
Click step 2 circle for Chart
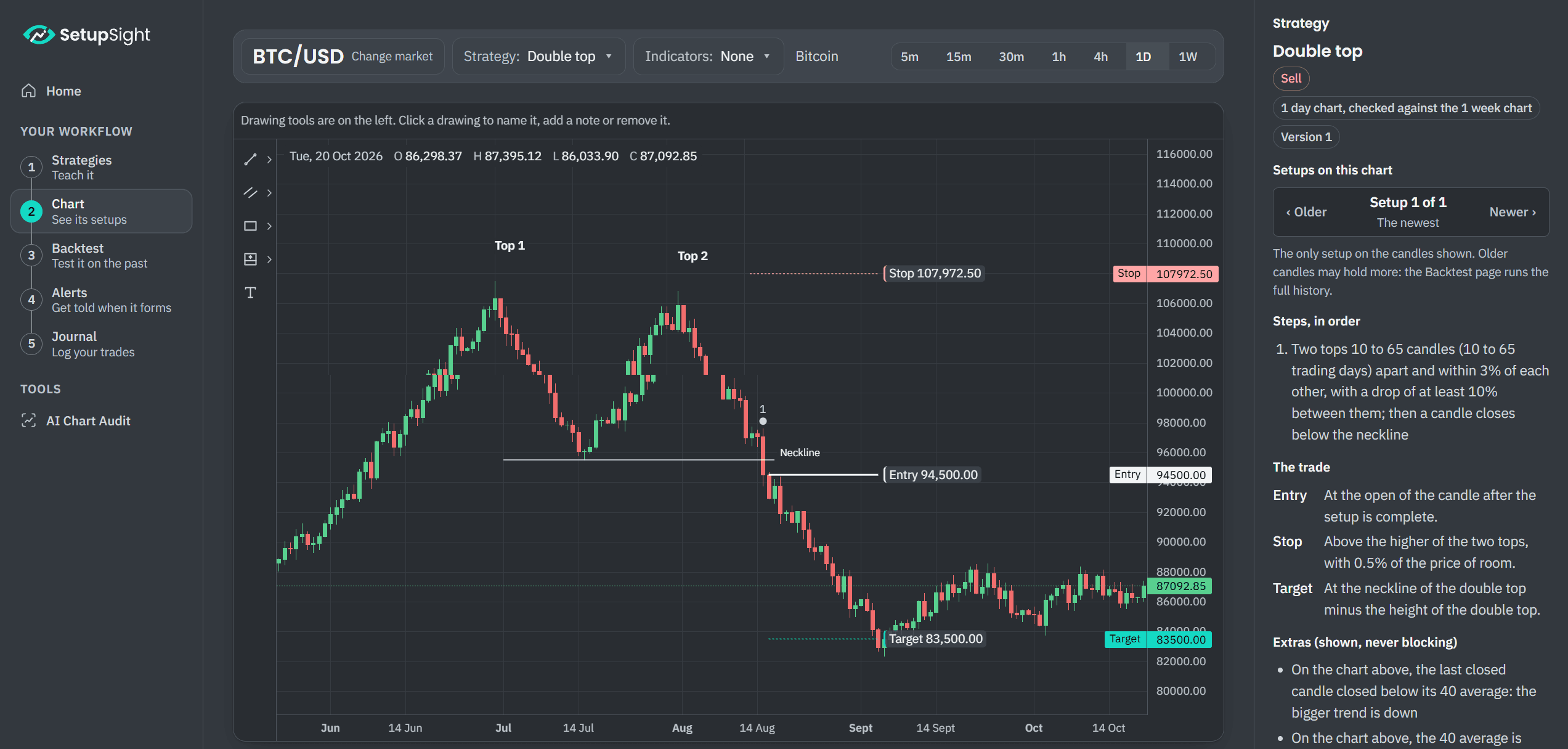click(31, 211)
